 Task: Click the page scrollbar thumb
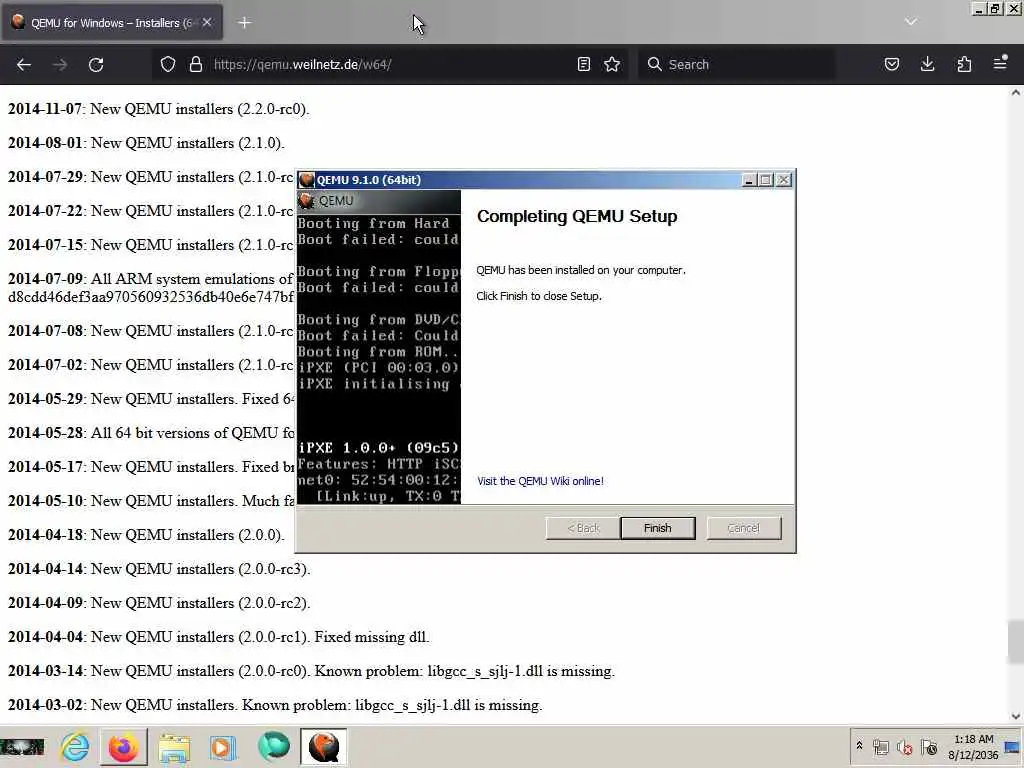click(1016, 640)
